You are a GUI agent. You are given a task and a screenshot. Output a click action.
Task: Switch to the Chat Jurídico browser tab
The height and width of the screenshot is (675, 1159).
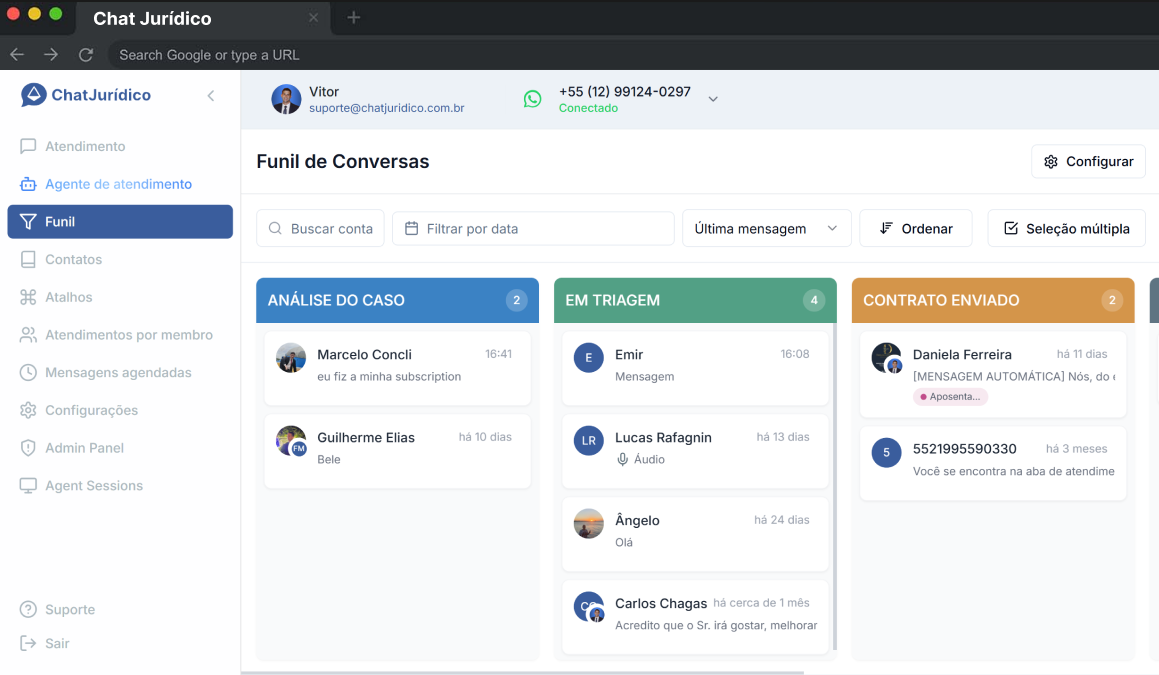(150, 18)
